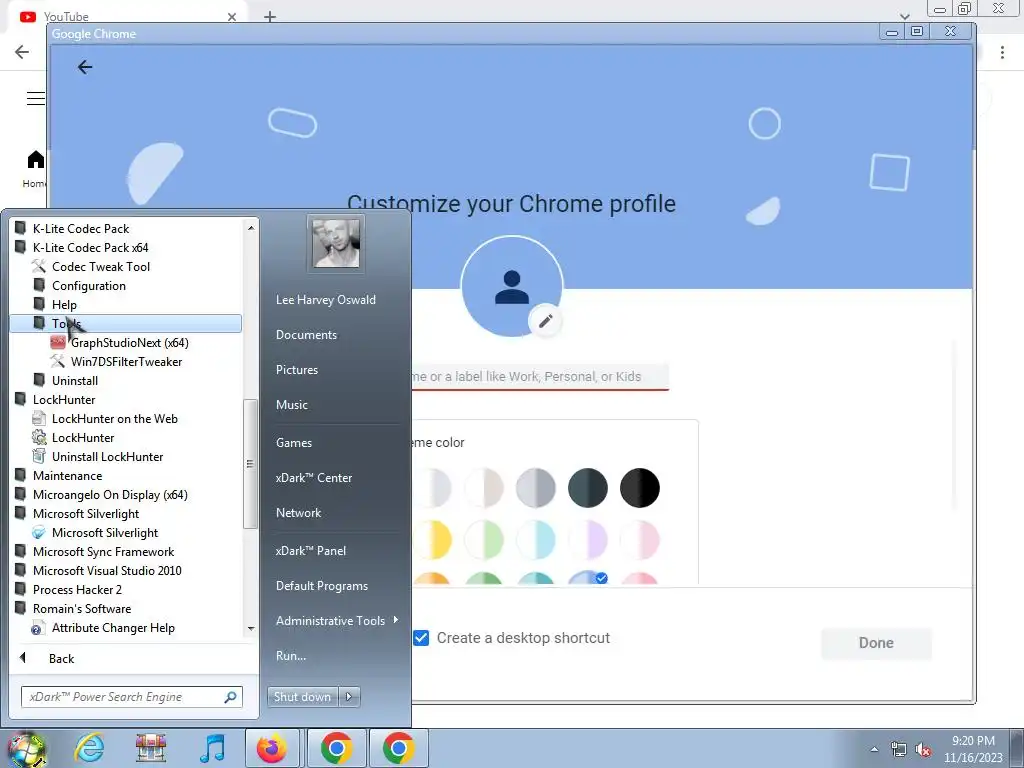The image size is (1024, 768).
Task: Open the Shut down options arrow
Action: pos(349,697)
